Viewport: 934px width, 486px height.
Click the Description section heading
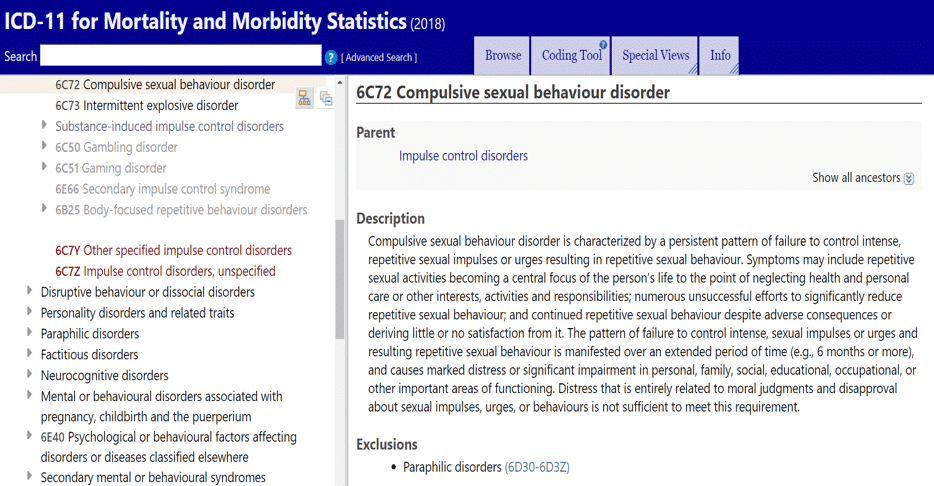(390, 219)
